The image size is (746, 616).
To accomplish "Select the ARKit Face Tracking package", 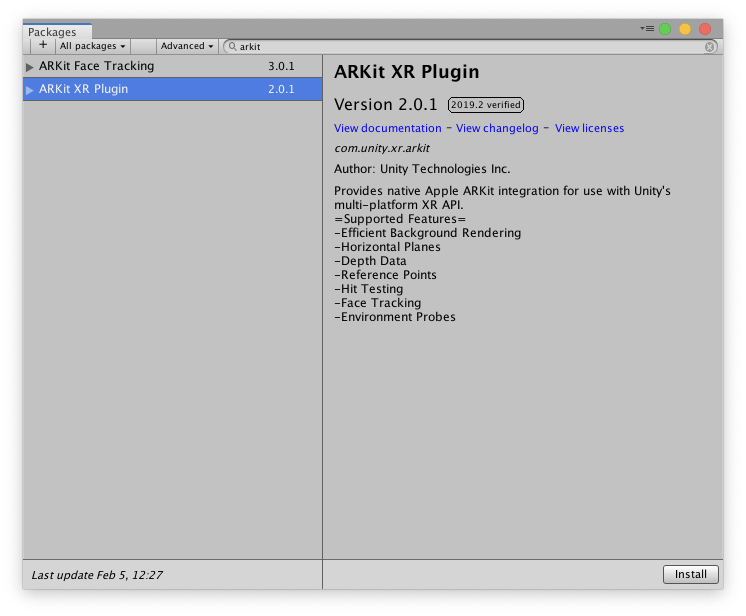I will tap(172, 66).
